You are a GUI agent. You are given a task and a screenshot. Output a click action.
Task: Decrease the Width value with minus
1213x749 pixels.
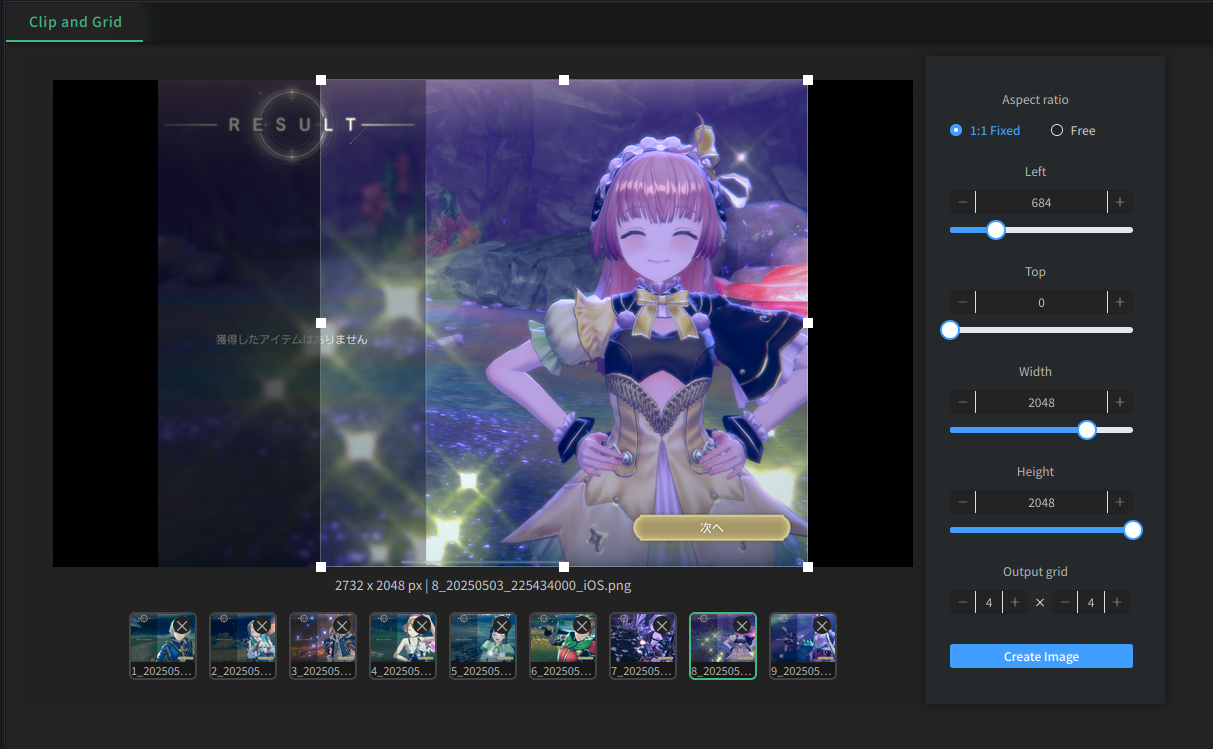[962, 403]
